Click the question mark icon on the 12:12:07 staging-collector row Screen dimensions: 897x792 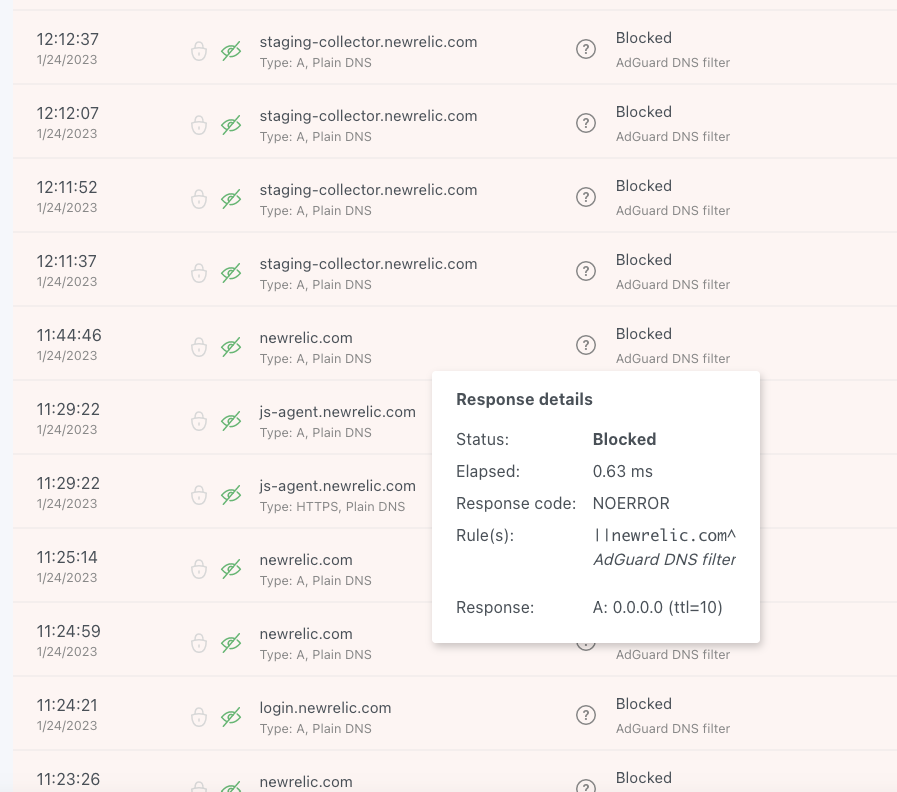586,123
